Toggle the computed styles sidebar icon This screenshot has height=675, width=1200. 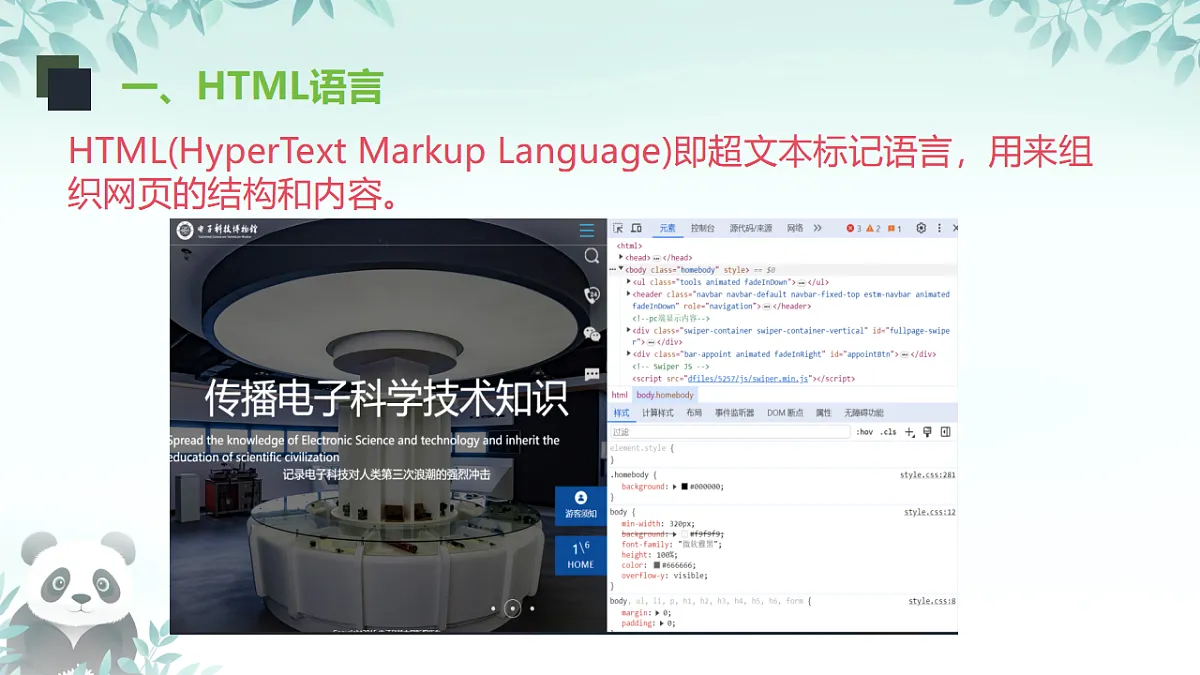click(945, 432)
